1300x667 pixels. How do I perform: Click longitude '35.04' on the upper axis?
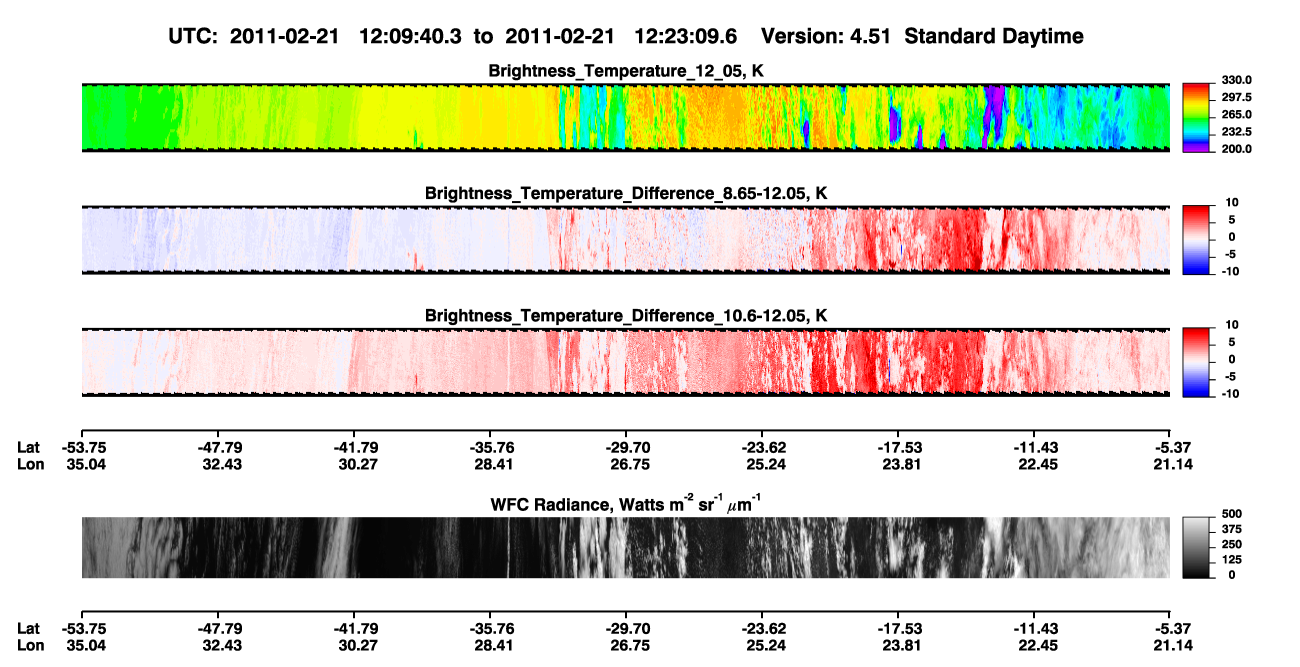[x=84, y=464]
